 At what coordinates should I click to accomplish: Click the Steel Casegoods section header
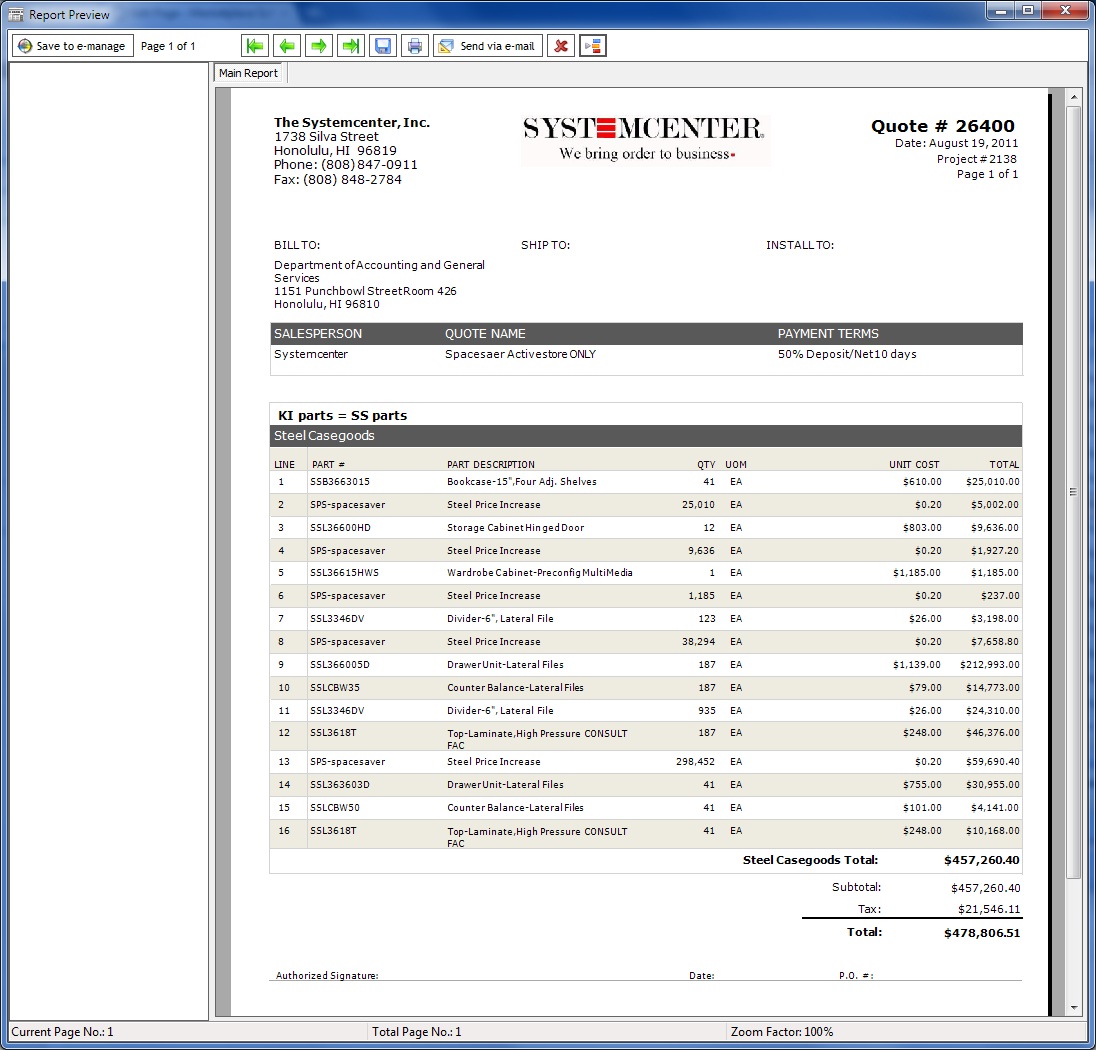[646, 436]
